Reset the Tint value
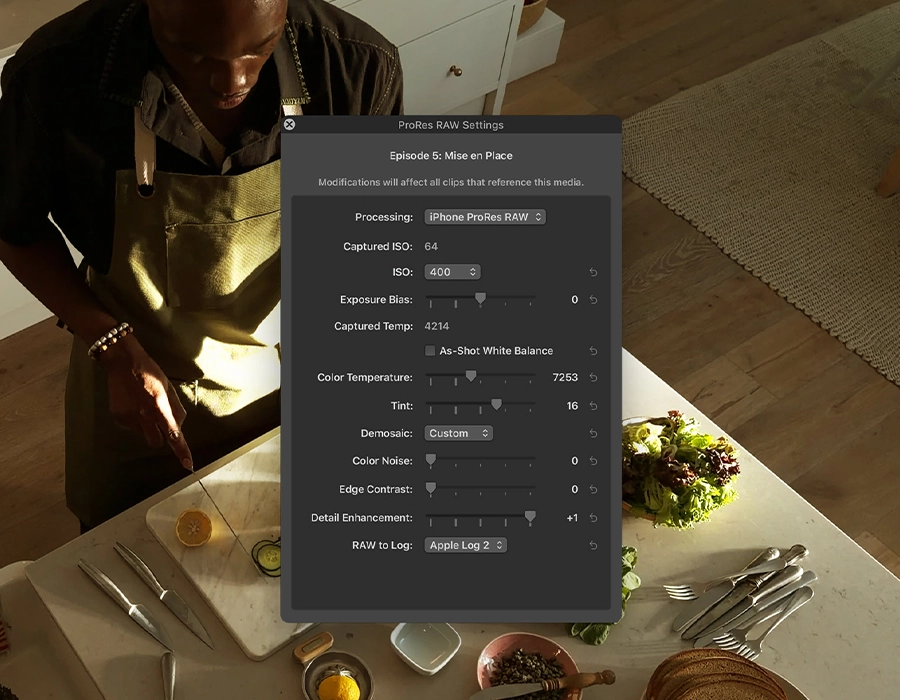The image size is (900, 700). (x=593, y=406)
